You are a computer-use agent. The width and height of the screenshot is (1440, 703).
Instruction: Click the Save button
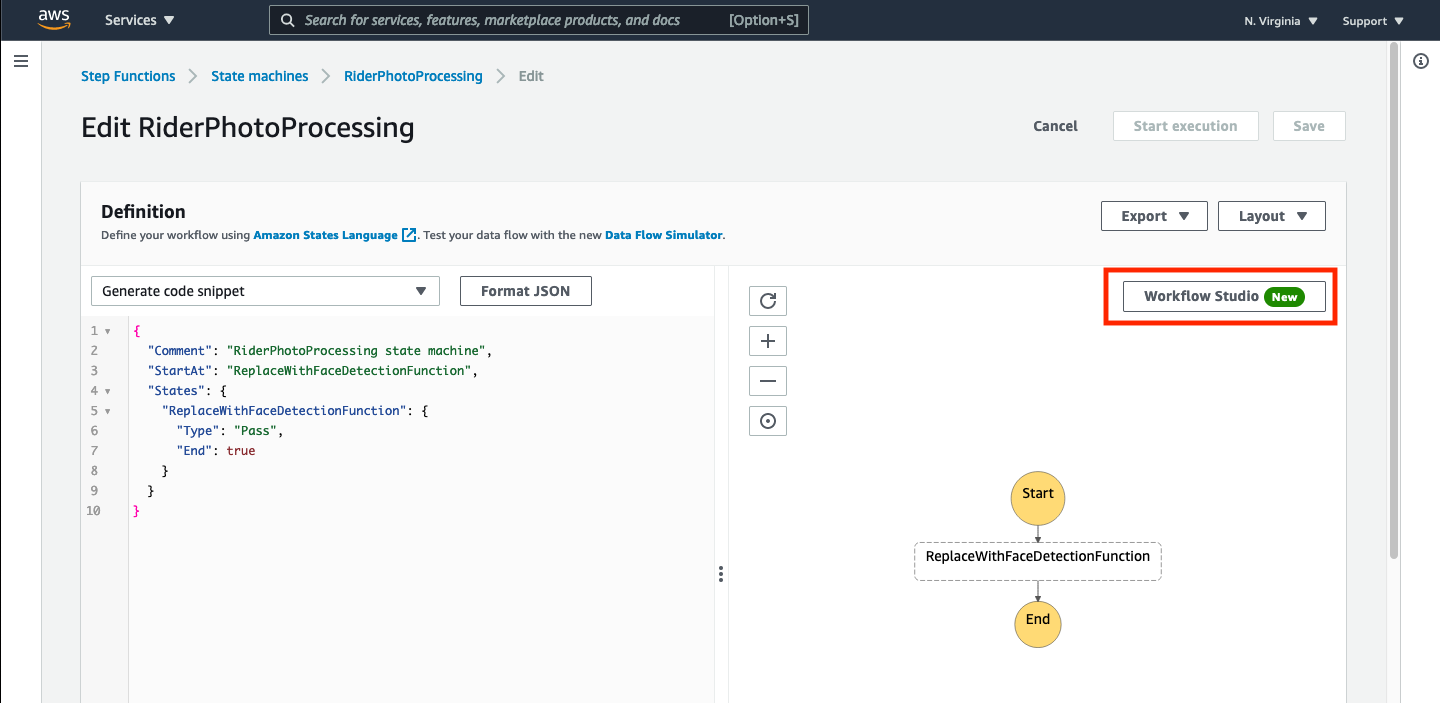(x=1309, y=126)
